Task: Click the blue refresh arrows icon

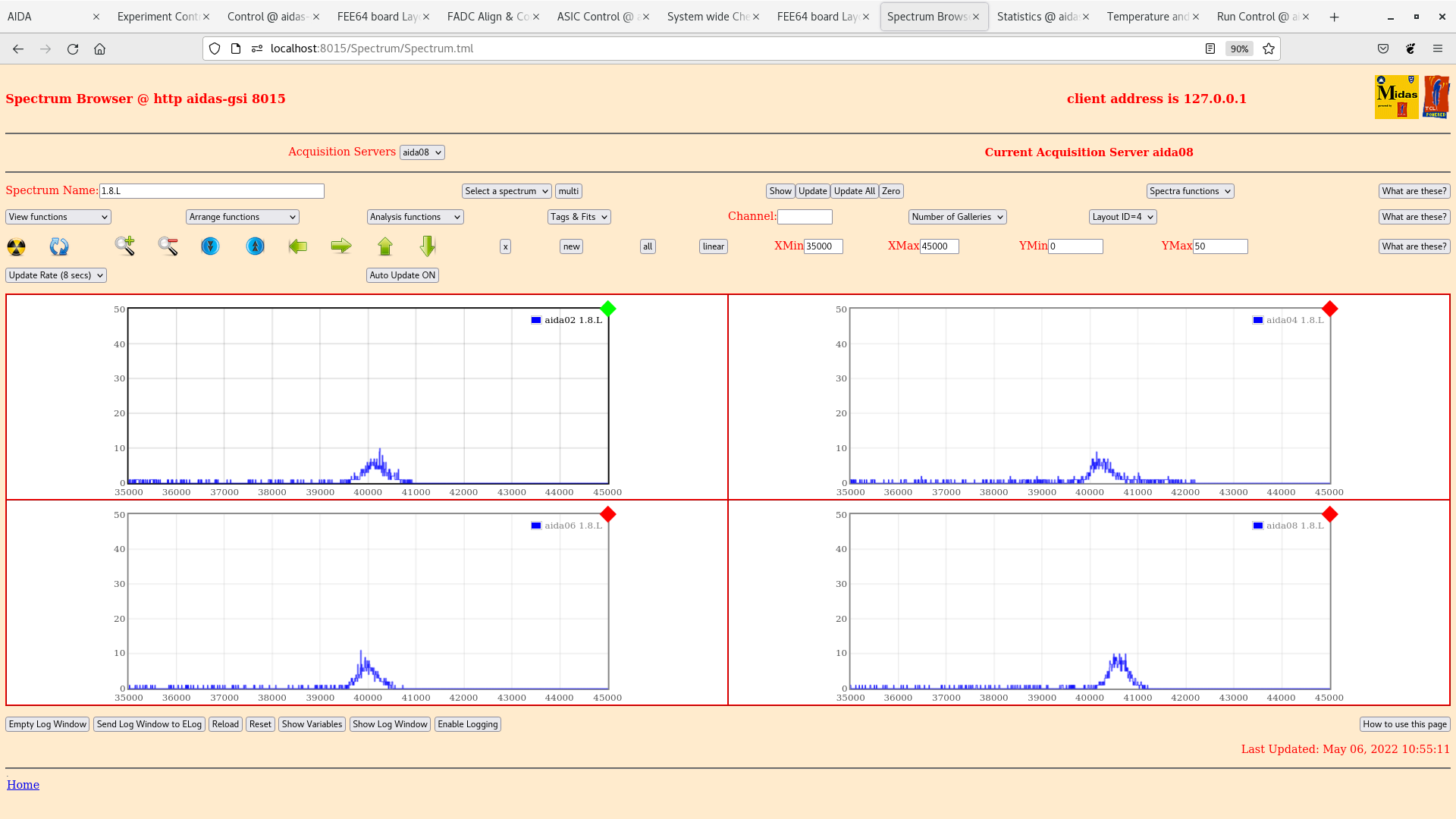Action: [59, 246]
